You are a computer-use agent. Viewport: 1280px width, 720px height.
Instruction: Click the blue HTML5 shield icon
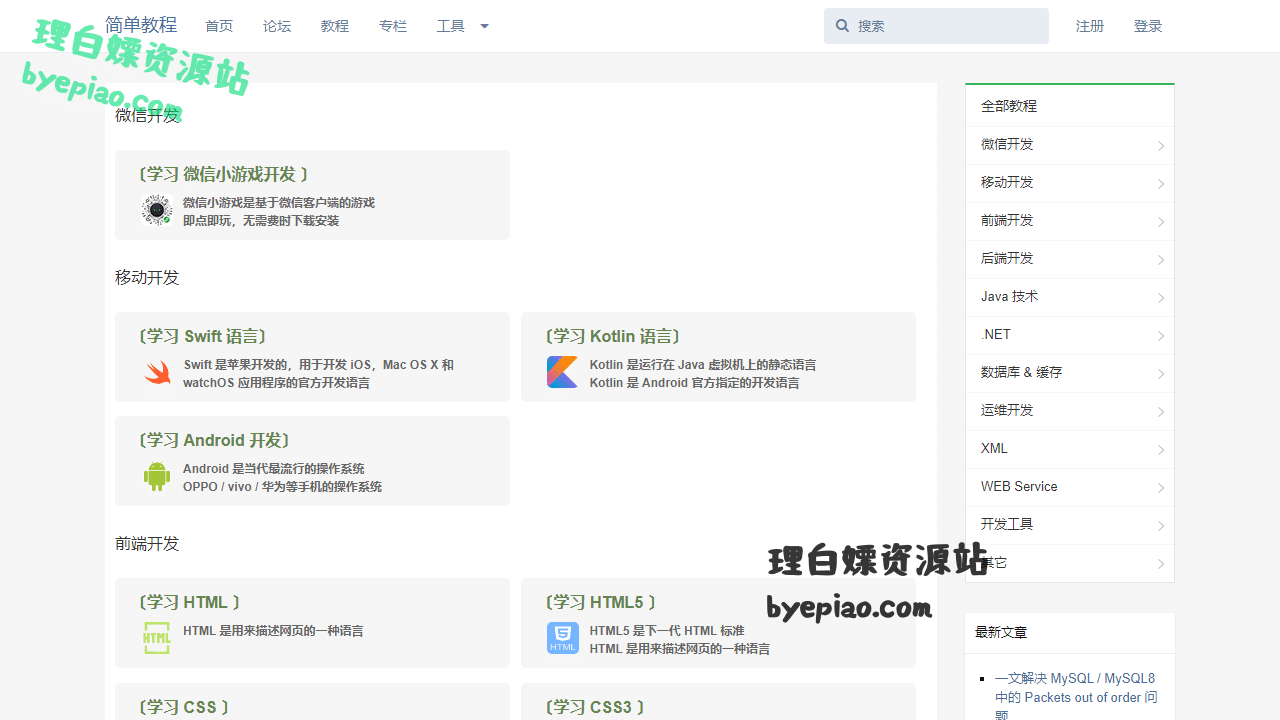click(x=562, y=638)
